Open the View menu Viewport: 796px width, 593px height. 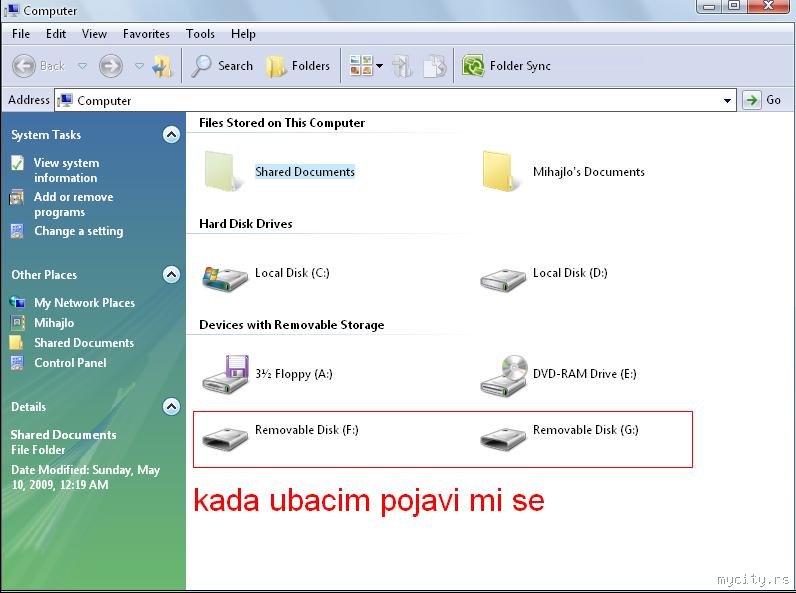point(94,34)
